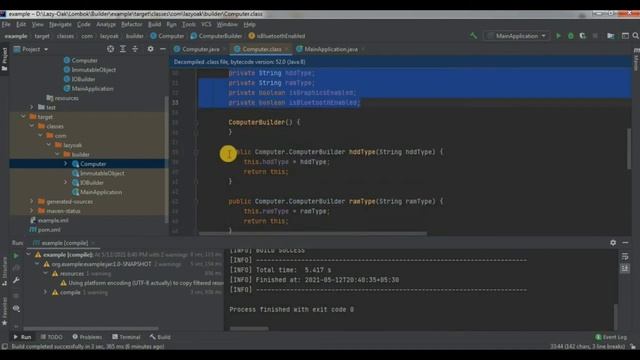This screenshot has height=360, width=640.
Task: Close the example [compile] run tab
Action: coord(94,243)
